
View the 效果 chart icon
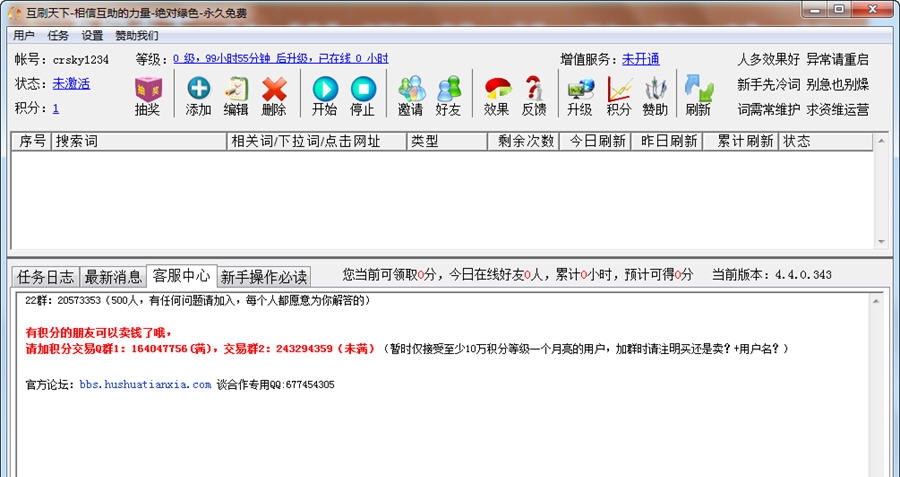pyautogui.click(x=497, y=89)
